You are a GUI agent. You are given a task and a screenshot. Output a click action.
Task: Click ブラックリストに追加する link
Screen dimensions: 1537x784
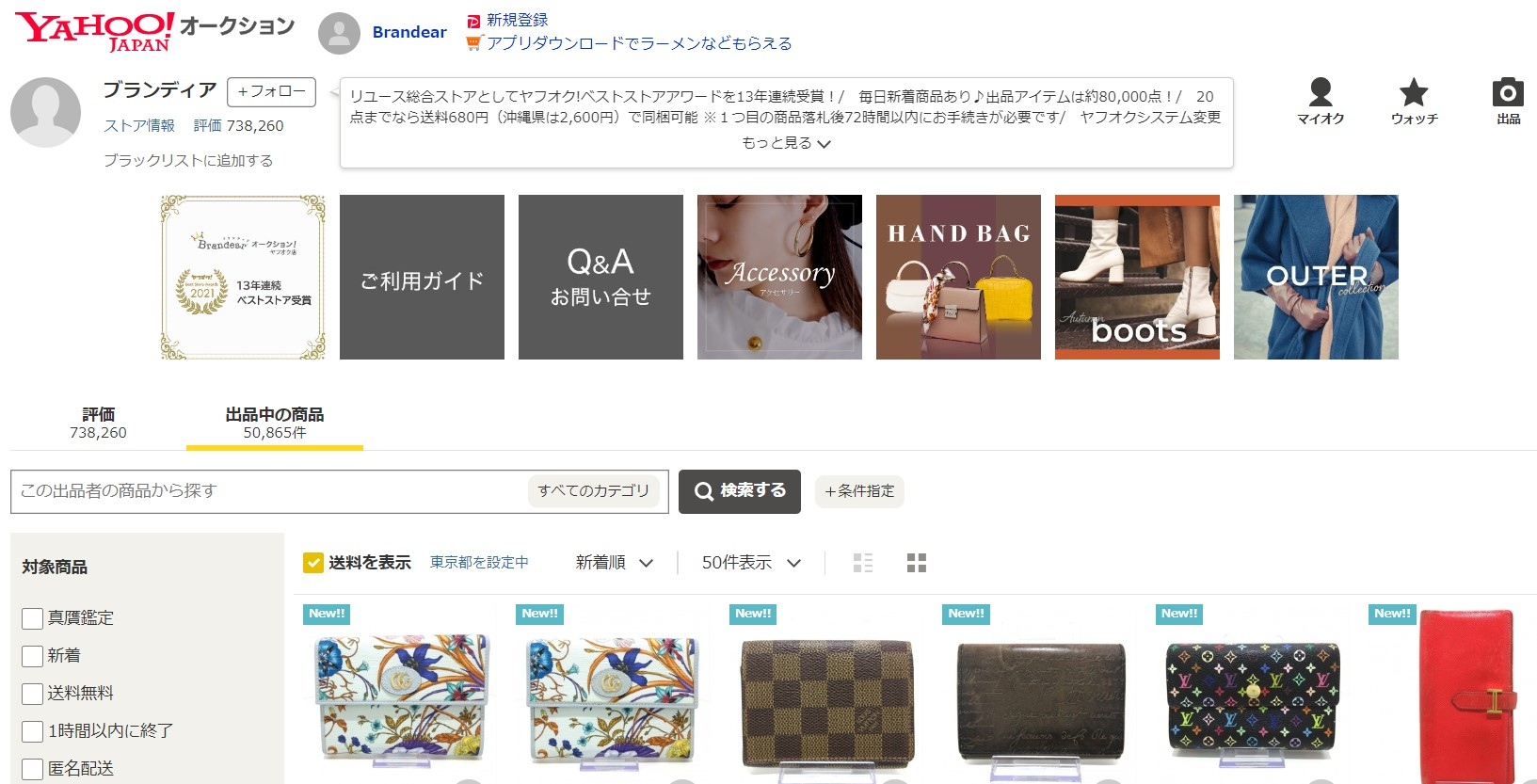click(x=188, y=160)
